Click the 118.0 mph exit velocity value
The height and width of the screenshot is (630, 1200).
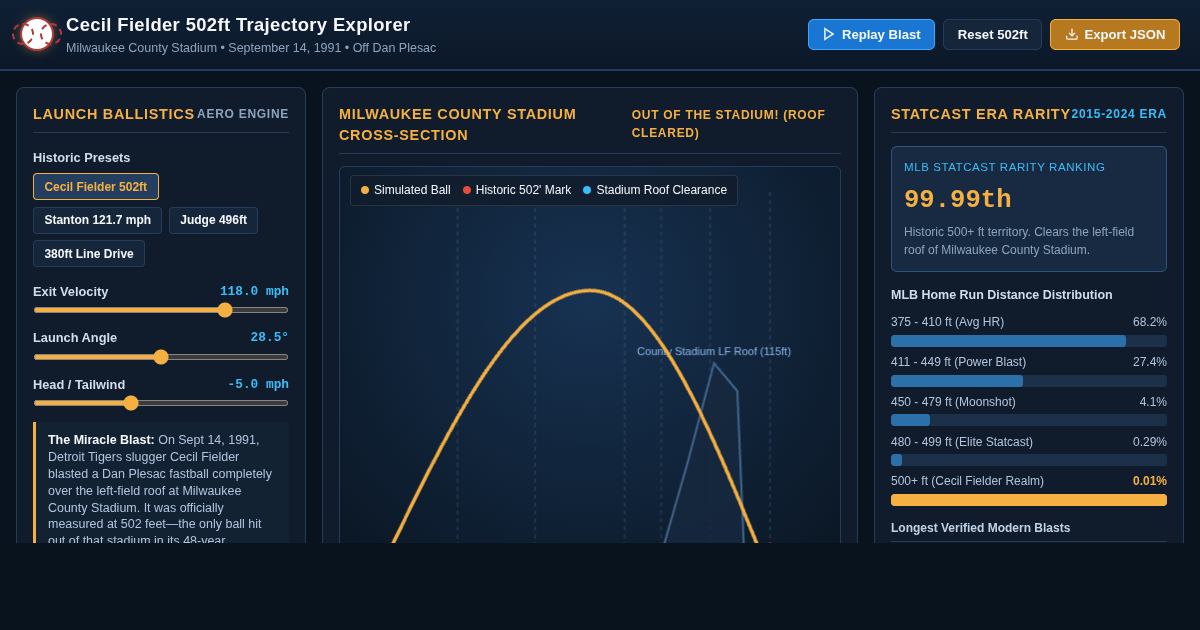click(x=254, y=291)
